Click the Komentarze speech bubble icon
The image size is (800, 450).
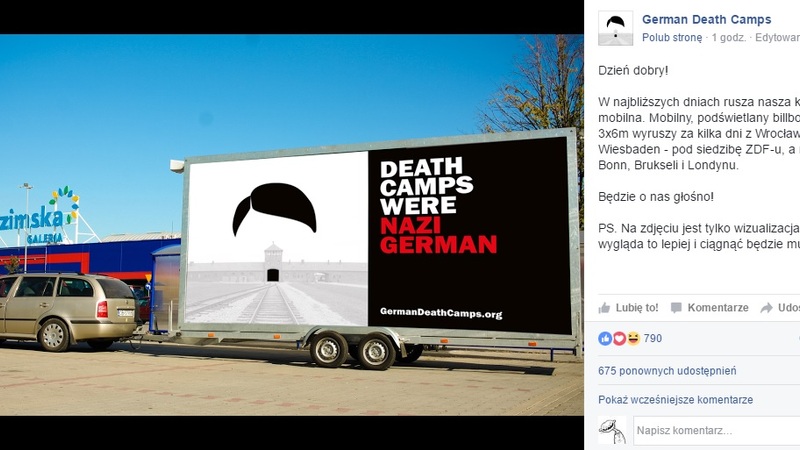(x=676, y=308)
